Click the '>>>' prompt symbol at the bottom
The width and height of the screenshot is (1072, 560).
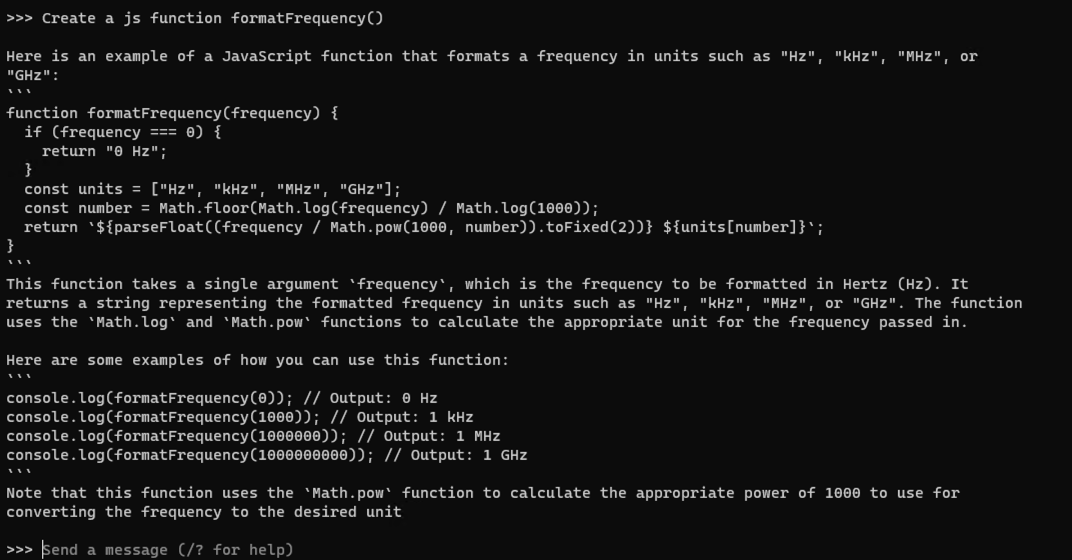[x=19, y=550]
